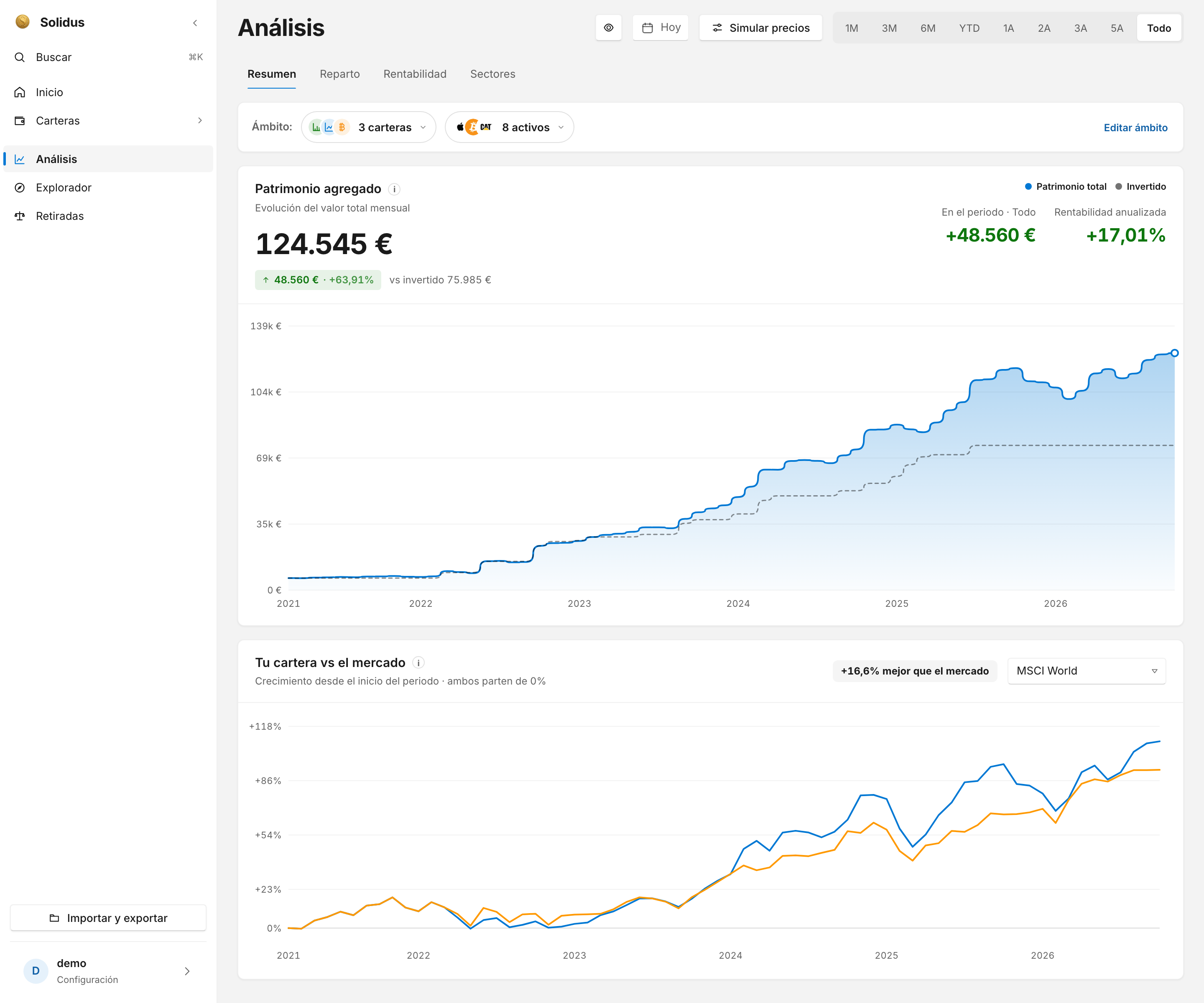Open the 8 activos dropdown

[x=509, y=127]
